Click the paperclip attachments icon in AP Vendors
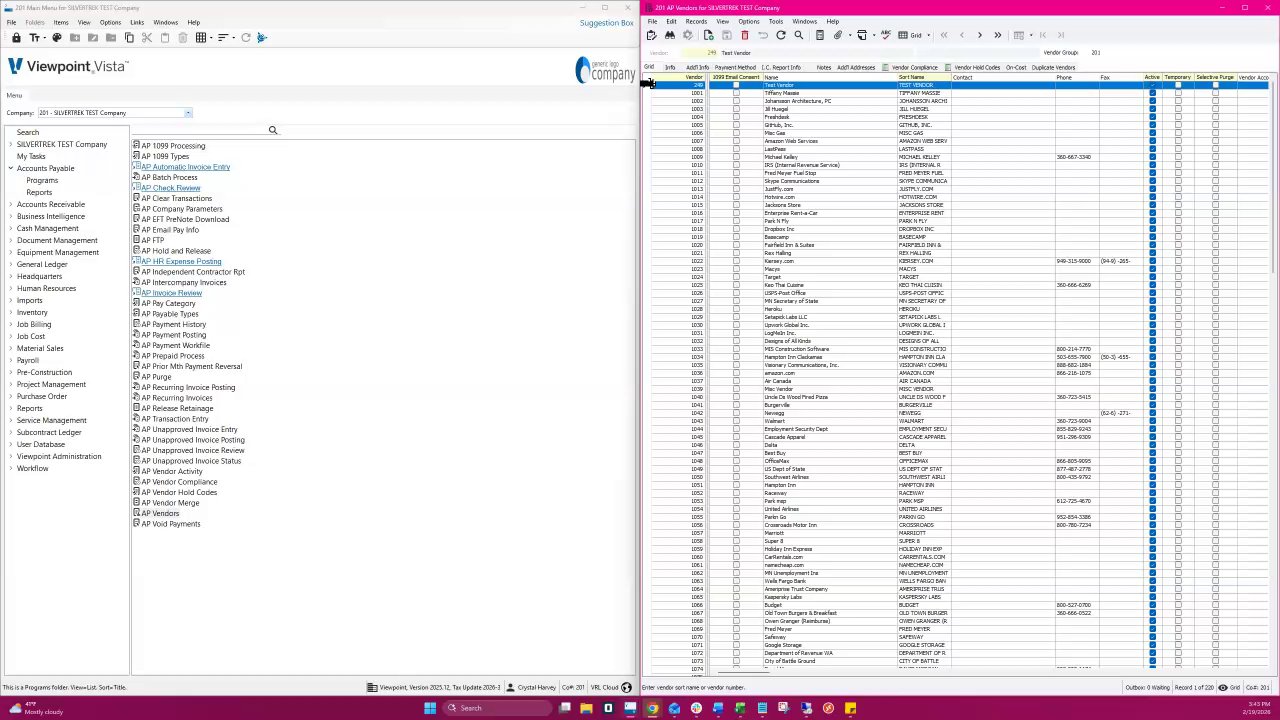 838,35
